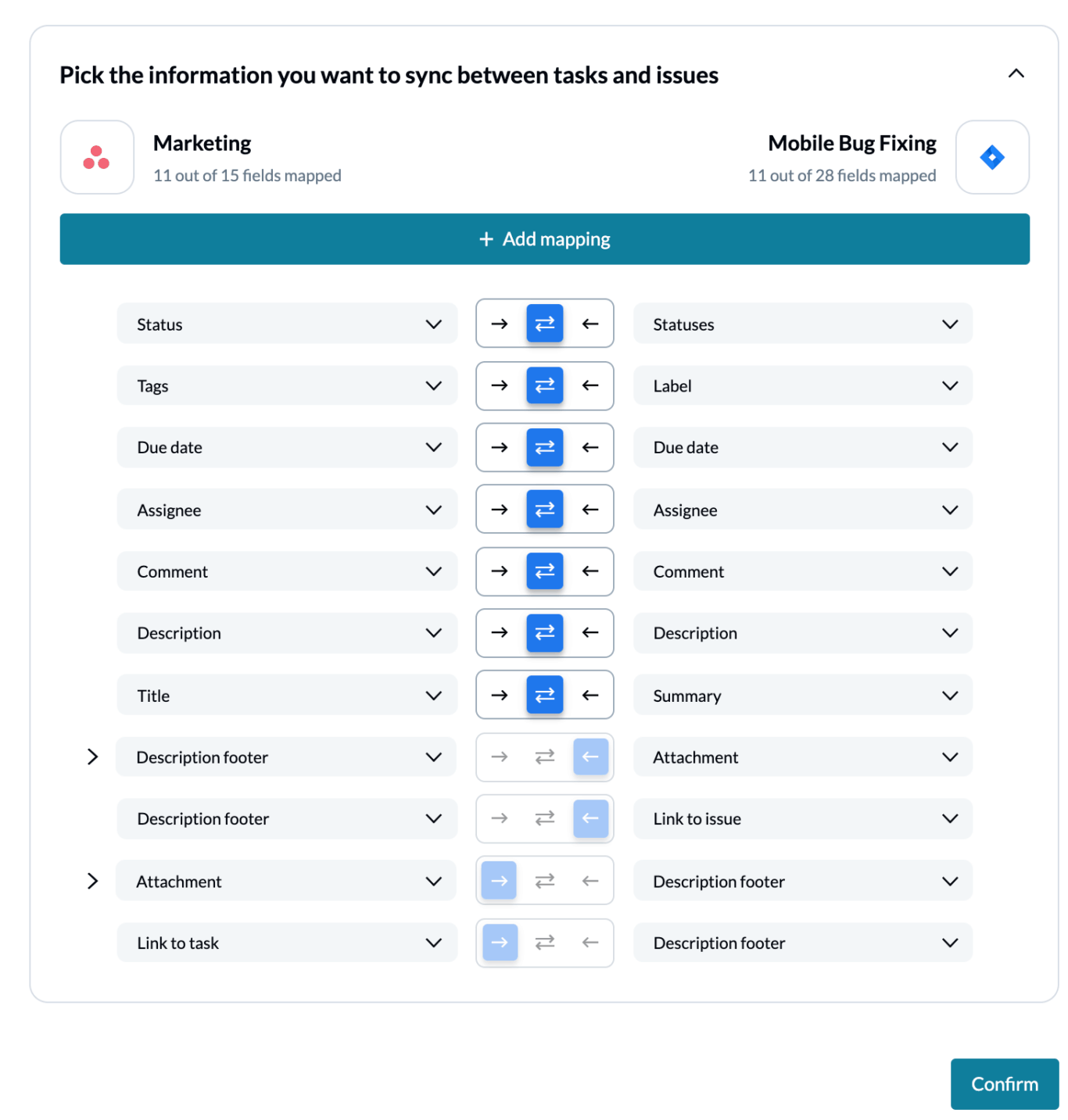The image size is (1068, 1120).
Task: Open the Tags field dropdown
Action: point(287,385)
